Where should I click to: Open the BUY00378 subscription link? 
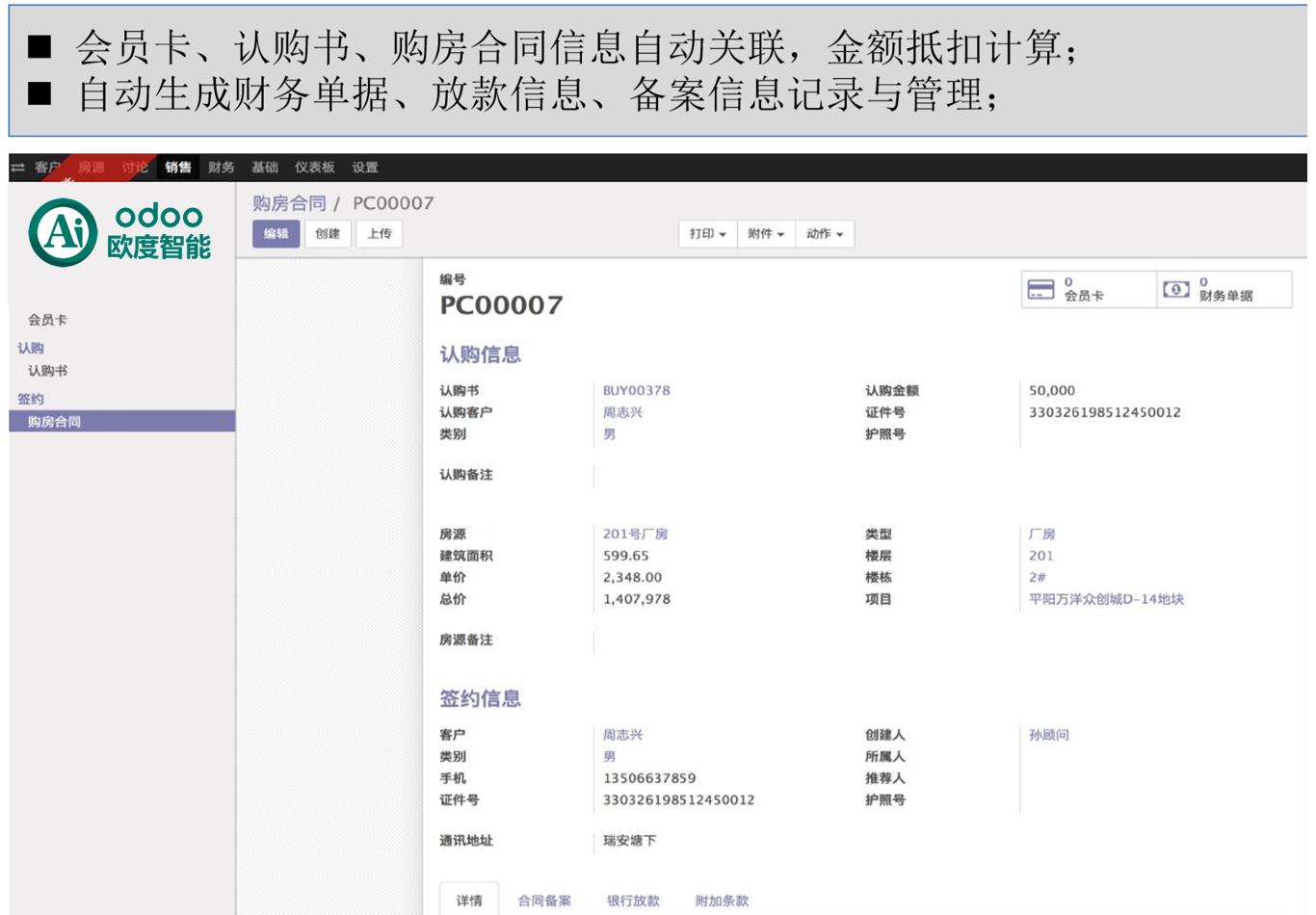[x=636, y=391]
